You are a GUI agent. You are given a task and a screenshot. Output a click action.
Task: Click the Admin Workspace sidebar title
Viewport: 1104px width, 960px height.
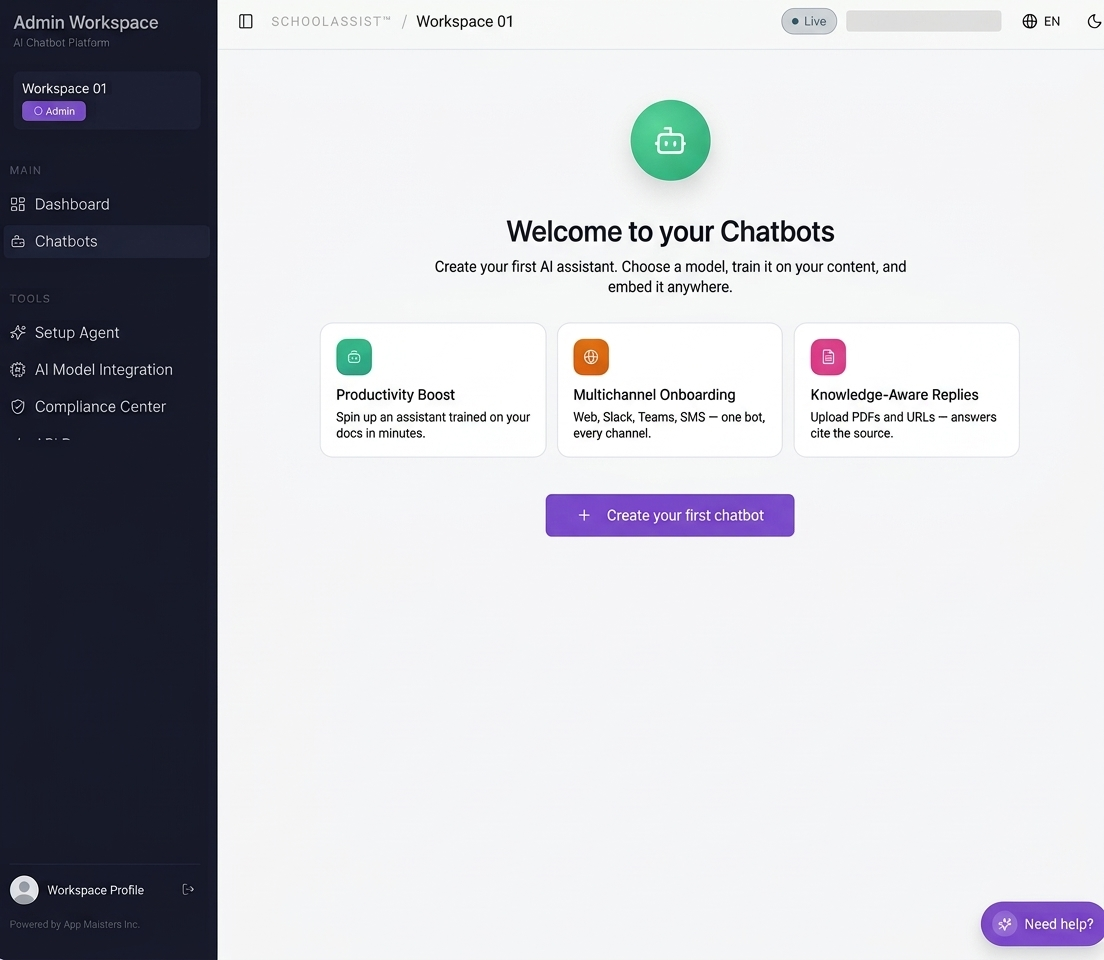[86, 23]
